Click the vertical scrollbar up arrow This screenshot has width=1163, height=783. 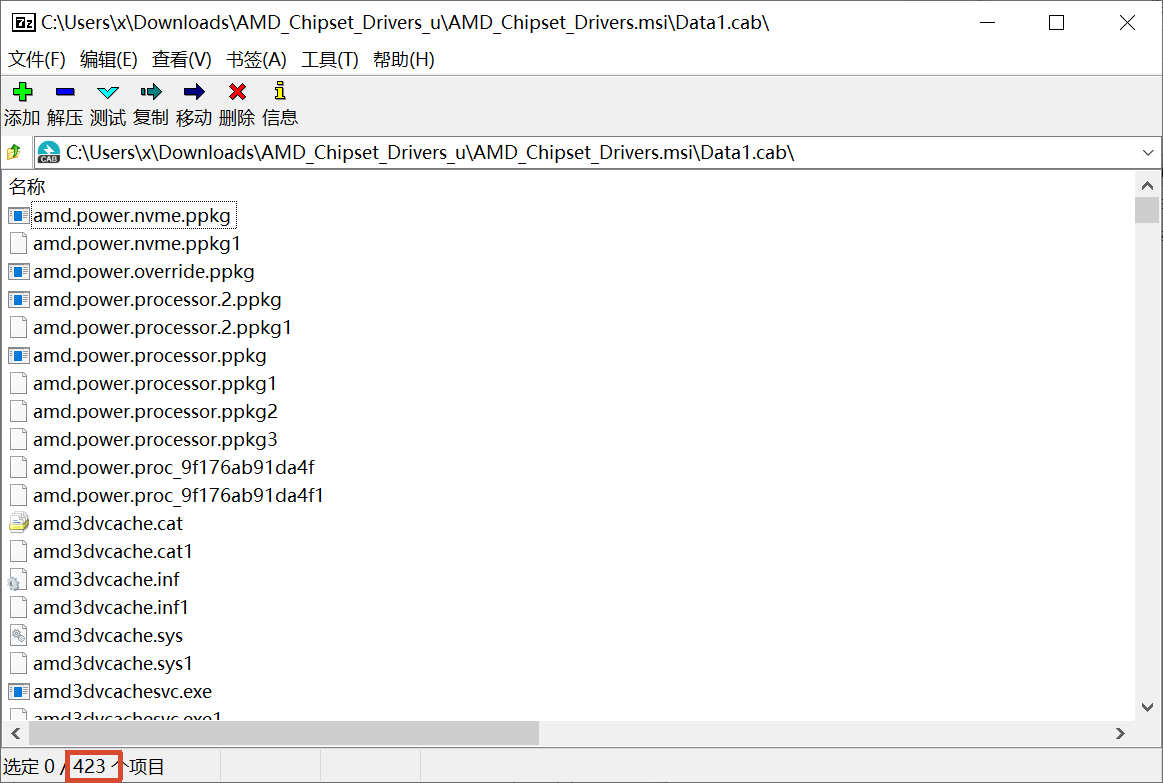point(1147,185)
